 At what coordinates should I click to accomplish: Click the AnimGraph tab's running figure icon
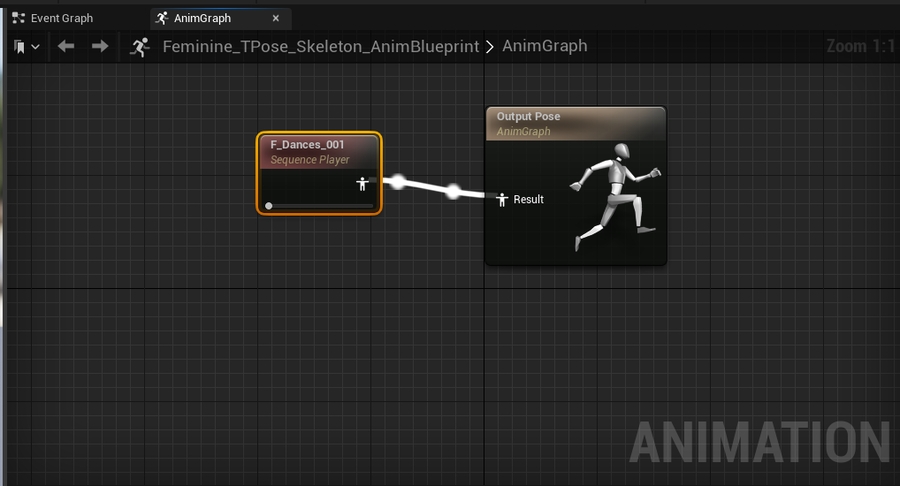pyautogui.click(x=162, y=18)
